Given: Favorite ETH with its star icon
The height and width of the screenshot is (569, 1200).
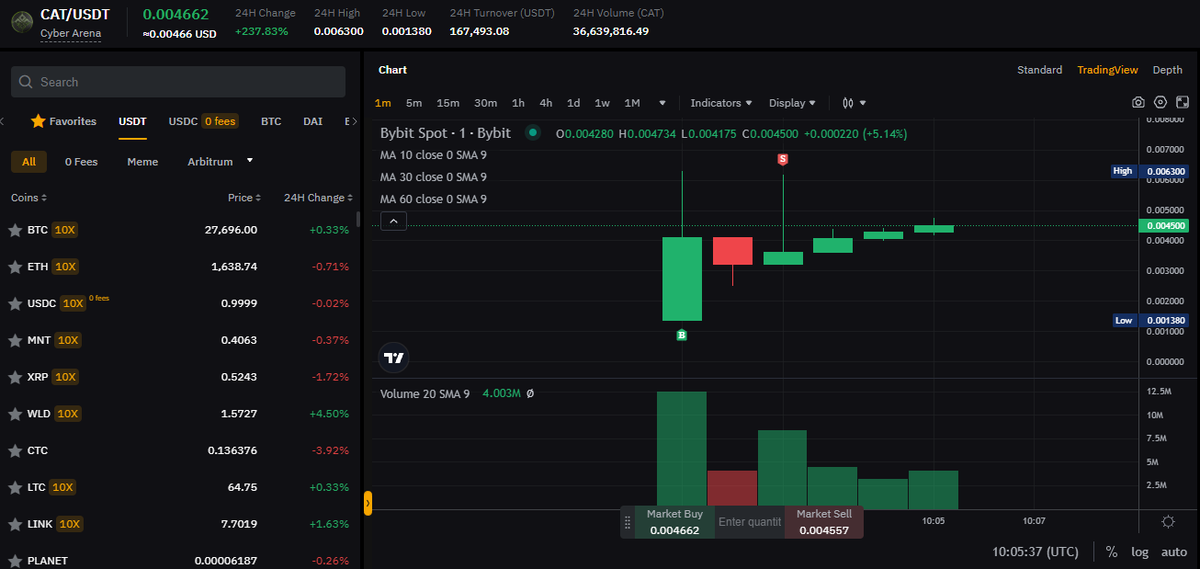Looking at the screenshot, I should 15,267.
